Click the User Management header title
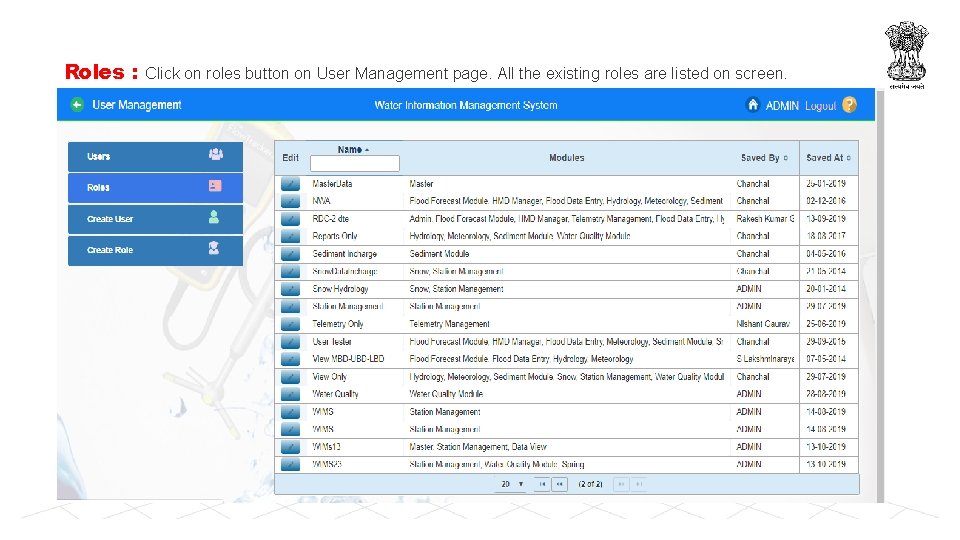This screenshot has width=960, height=540. click(x=137, y=105)
